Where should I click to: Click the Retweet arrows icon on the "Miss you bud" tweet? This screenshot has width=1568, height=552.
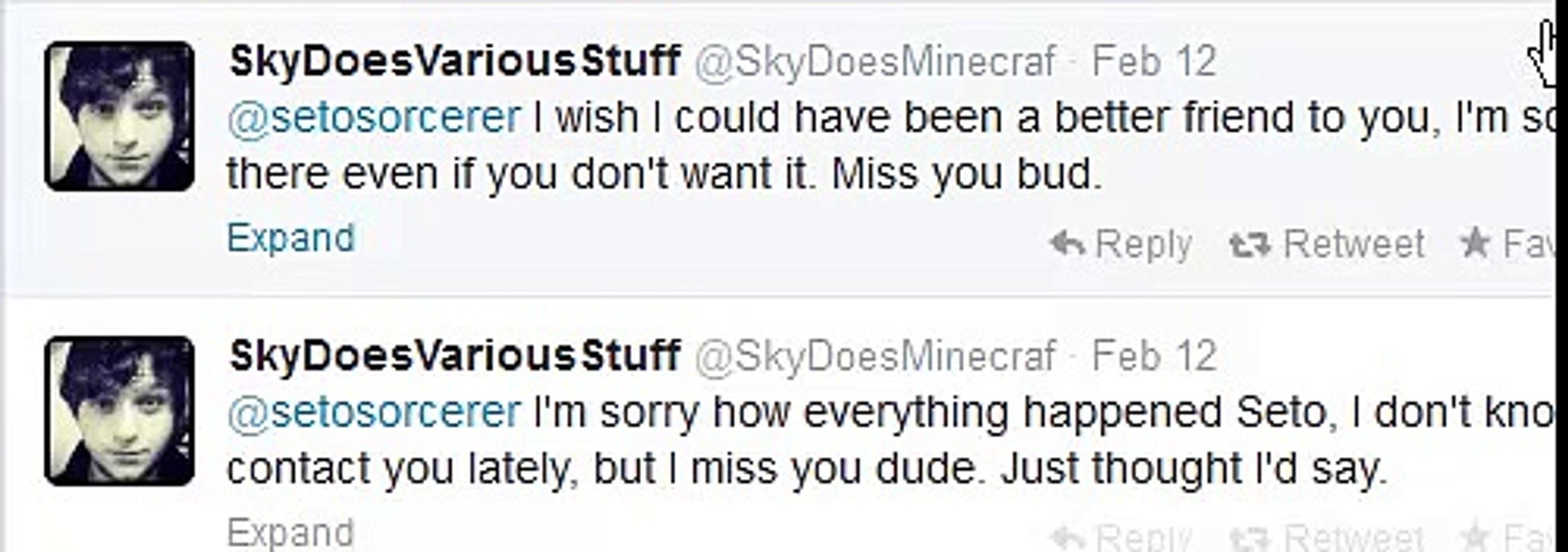click(1250, 245)
